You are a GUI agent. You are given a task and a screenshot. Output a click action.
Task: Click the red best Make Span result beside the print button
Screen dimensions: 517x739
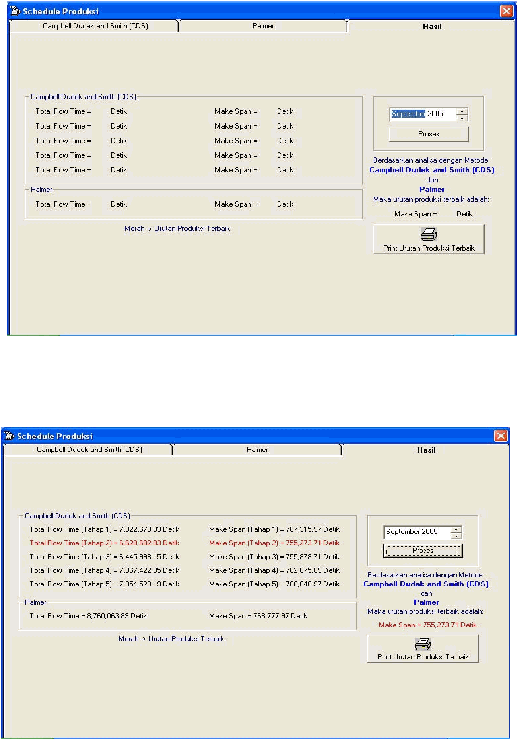(427, 625)
